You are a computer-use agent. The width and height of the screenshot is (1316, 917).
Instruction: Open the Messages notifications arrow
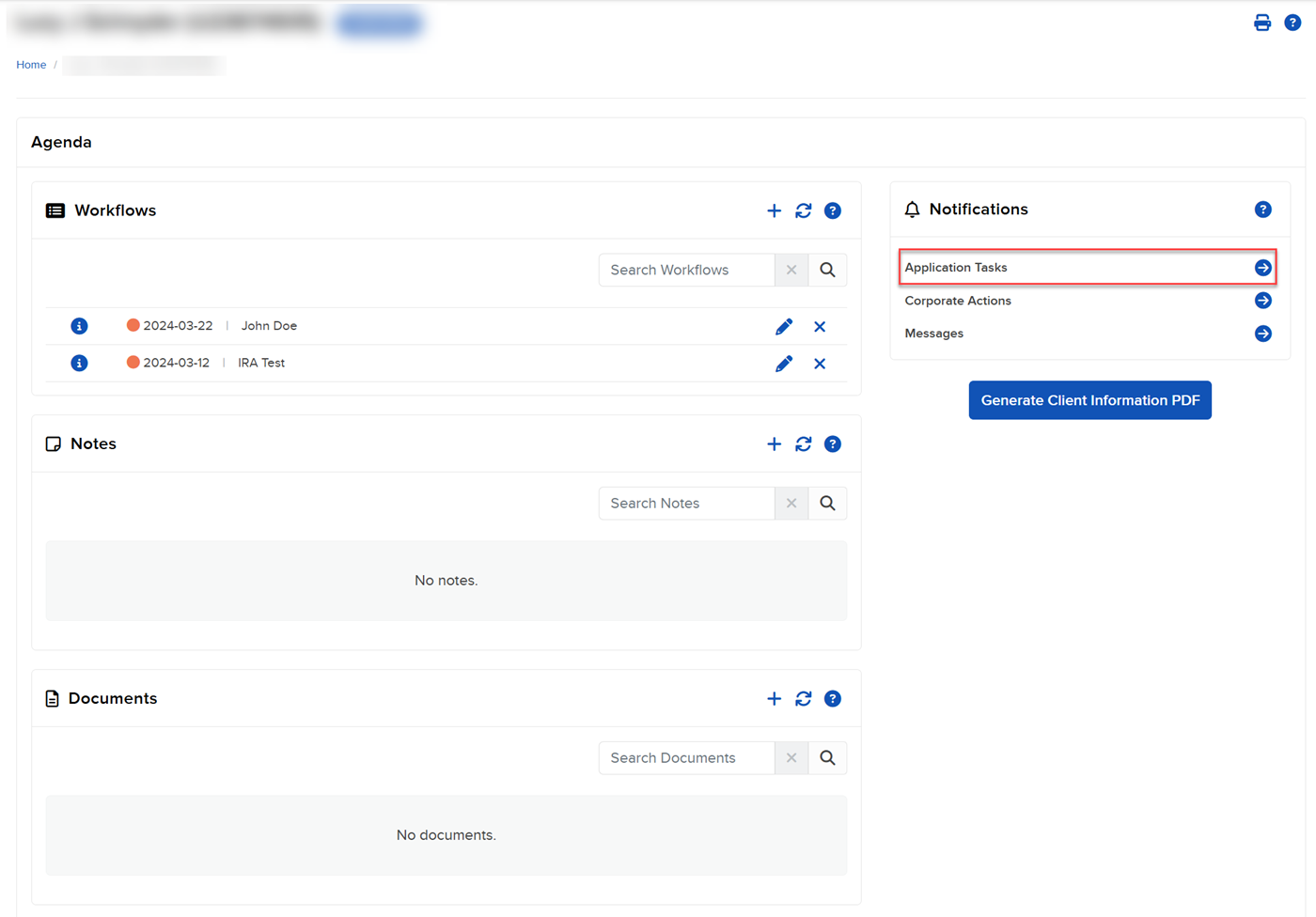click(x=1262, y=333)
